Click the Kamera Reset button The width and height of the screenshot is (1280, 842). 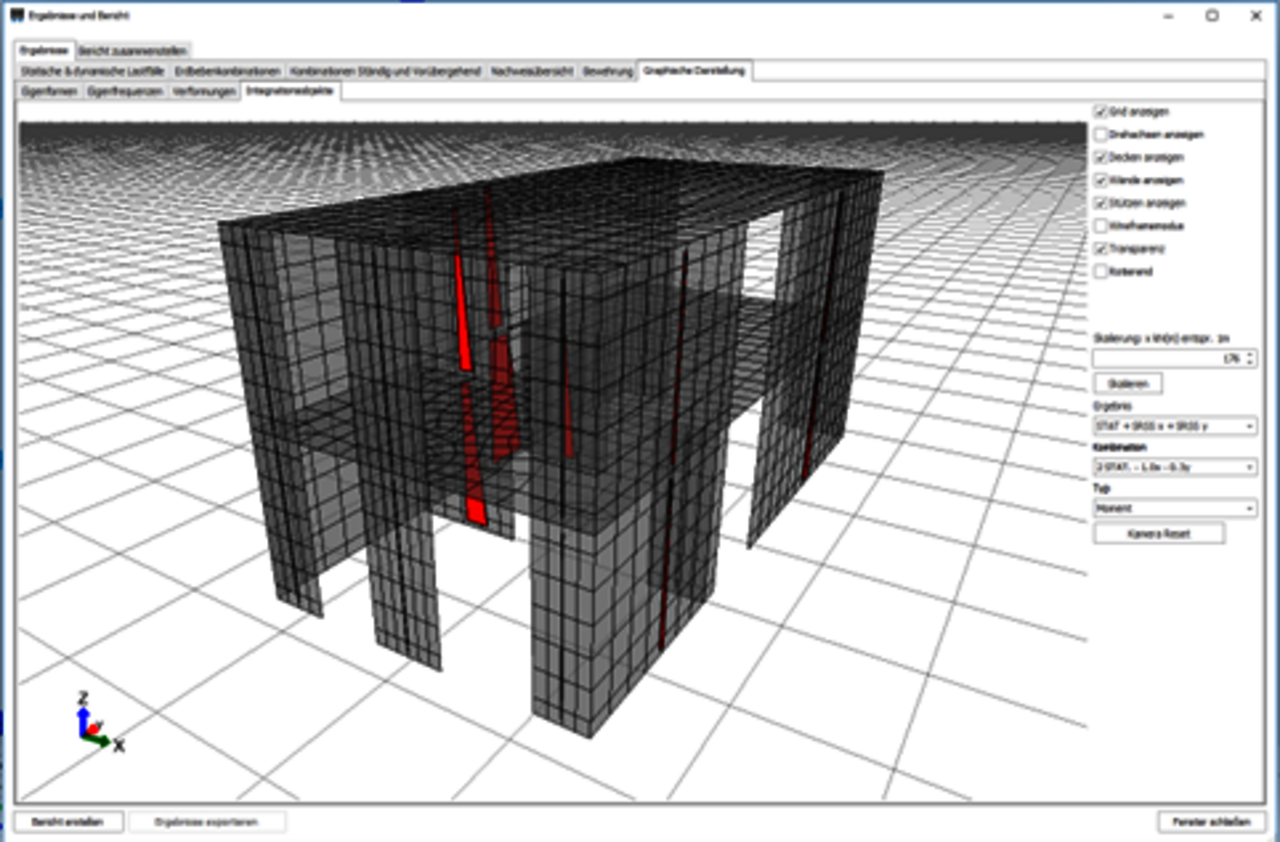(1160, 534)
